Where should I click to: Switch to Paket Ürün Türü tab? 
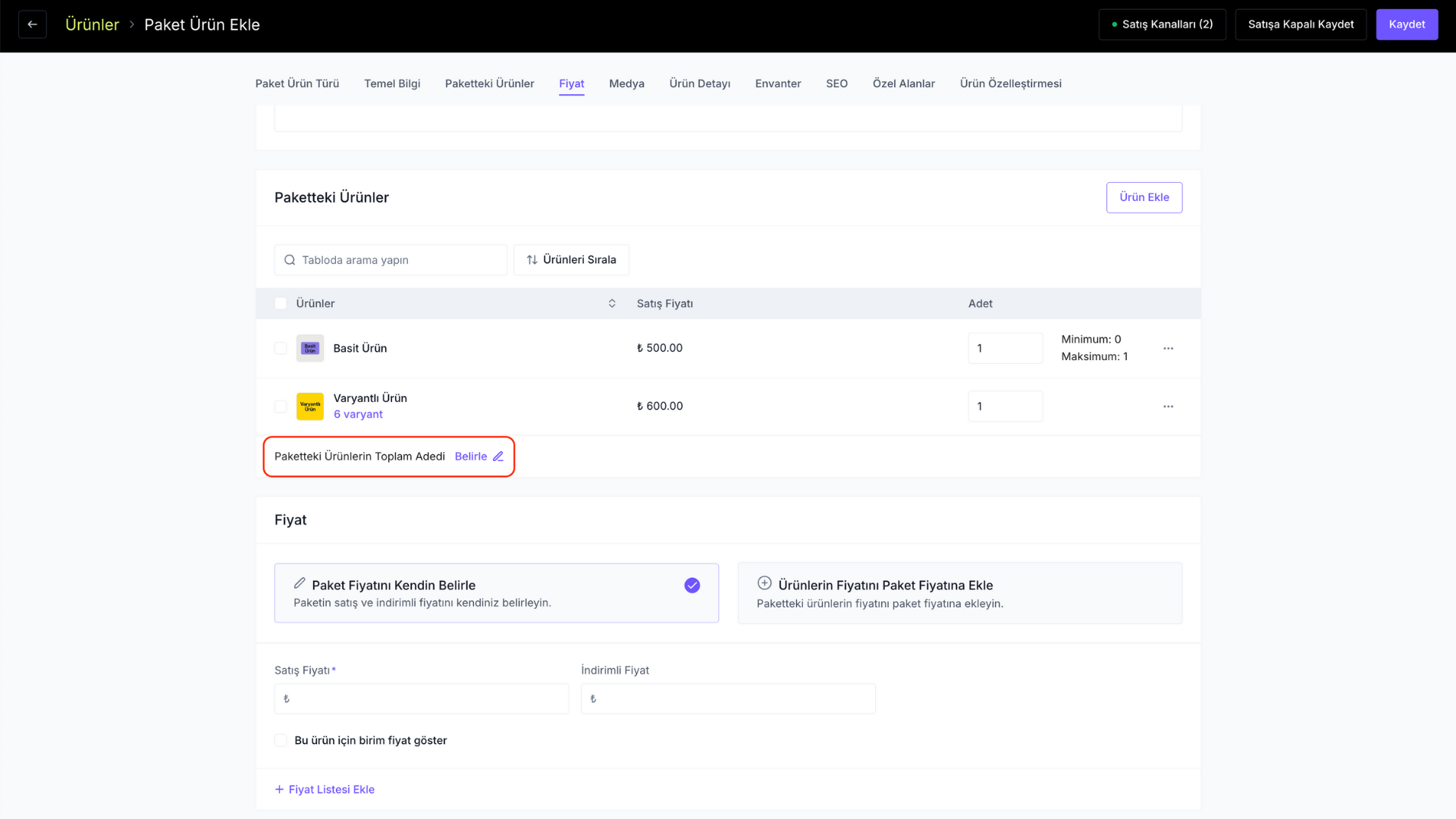click(x=297, y=83)
